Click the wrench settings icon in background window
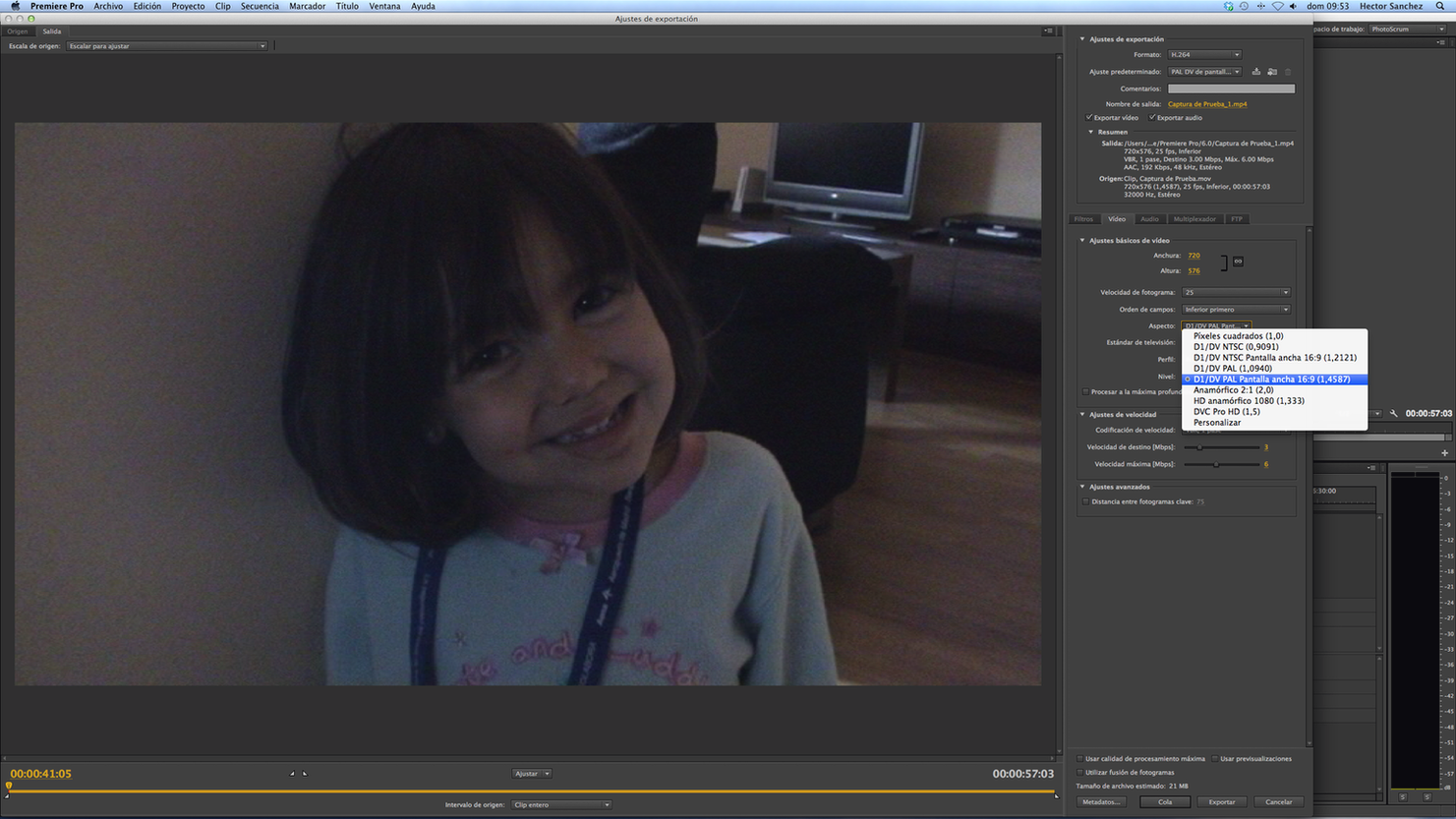1456x819 pixels. click(1393, 414)
